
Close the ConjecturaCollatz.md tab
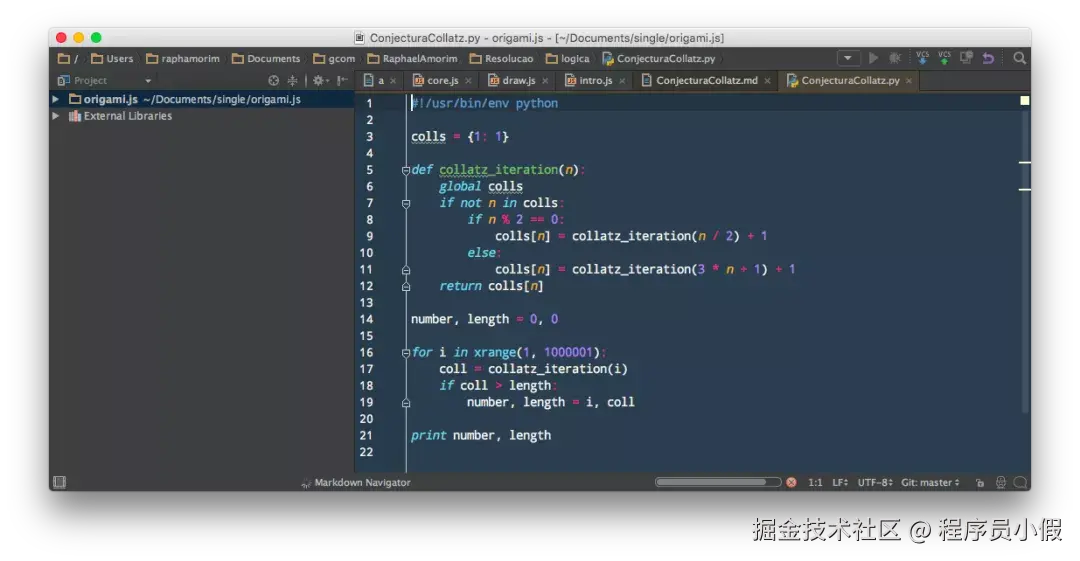pyautogui.click(x=767, y=81)
